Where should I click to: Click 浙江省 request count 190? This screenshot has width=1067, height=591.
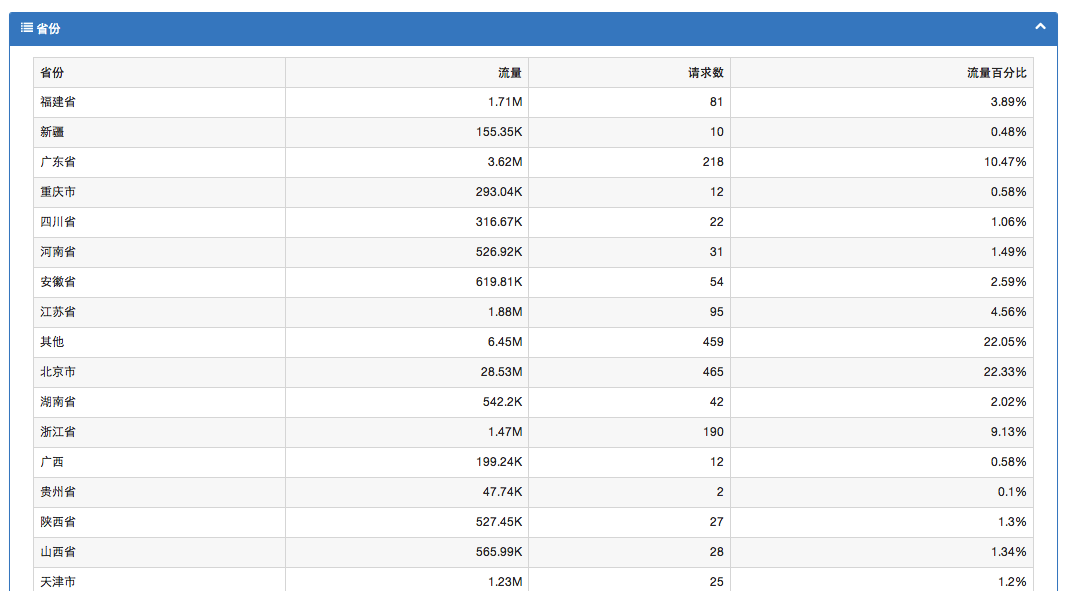(x=713, y=432)
